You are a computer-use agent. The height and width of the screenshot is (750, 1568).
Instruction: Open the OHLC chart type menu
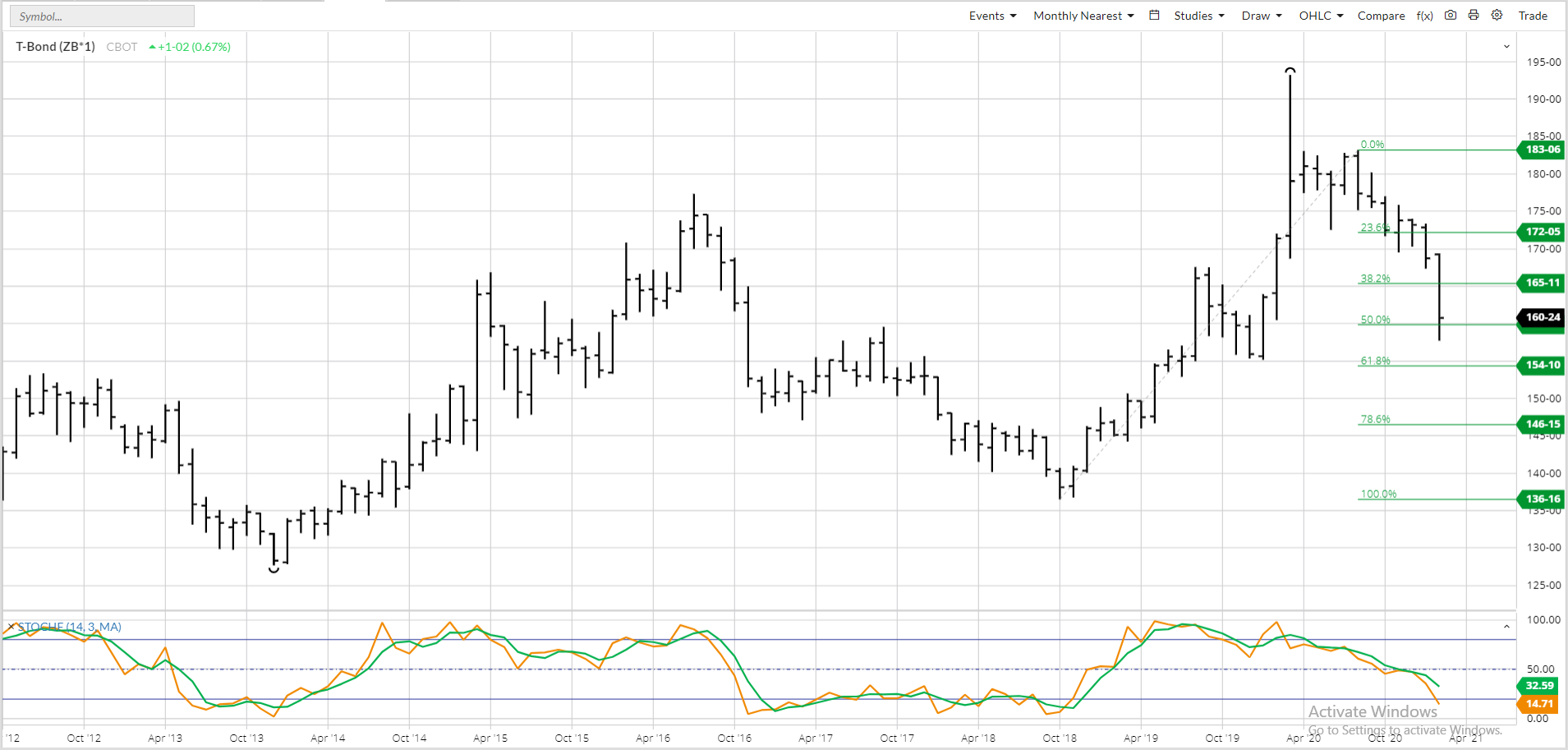1321,16
